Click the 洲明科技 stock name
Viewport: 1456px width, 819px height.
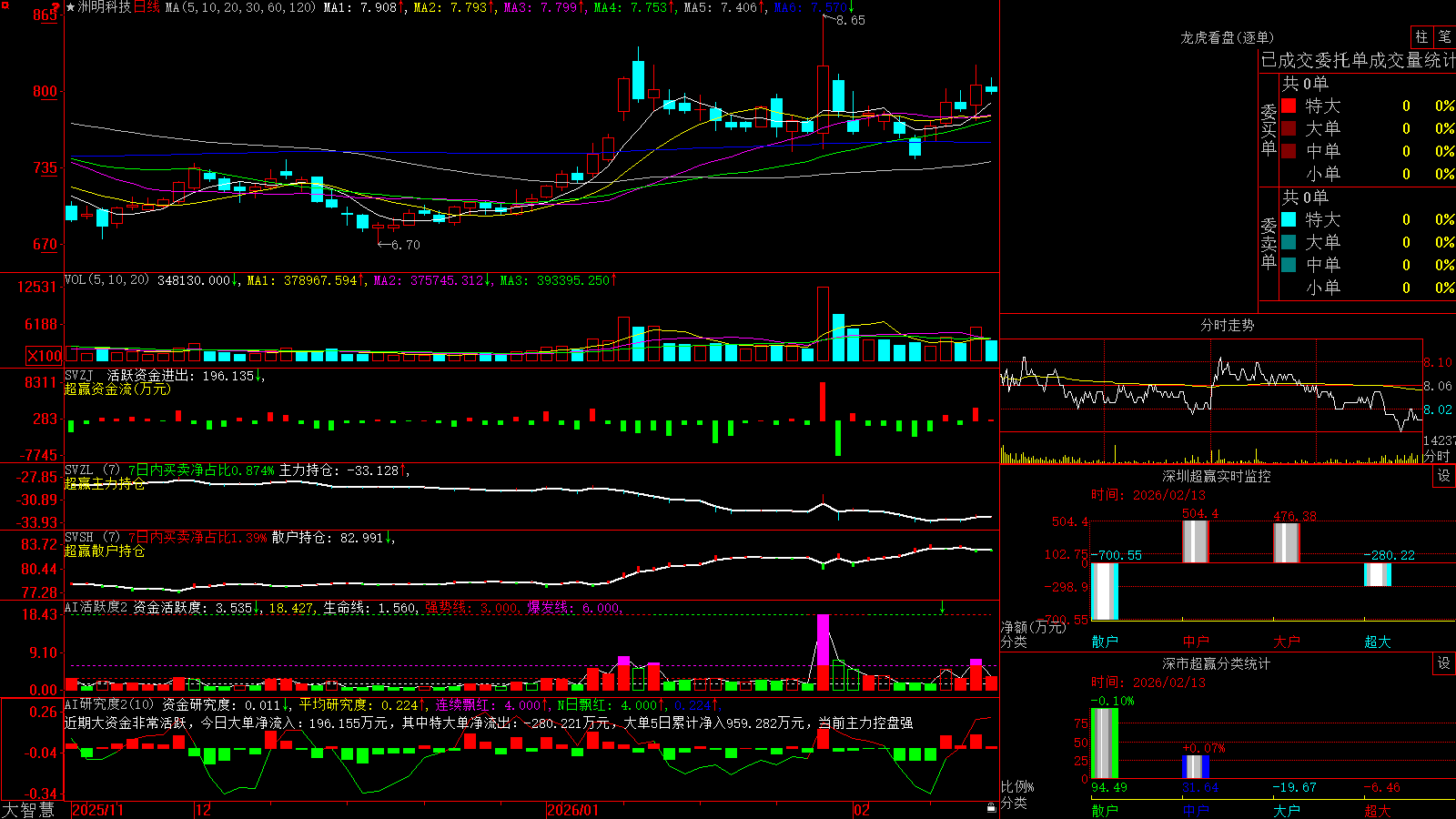pyautogui.click(x=105, y=7)
